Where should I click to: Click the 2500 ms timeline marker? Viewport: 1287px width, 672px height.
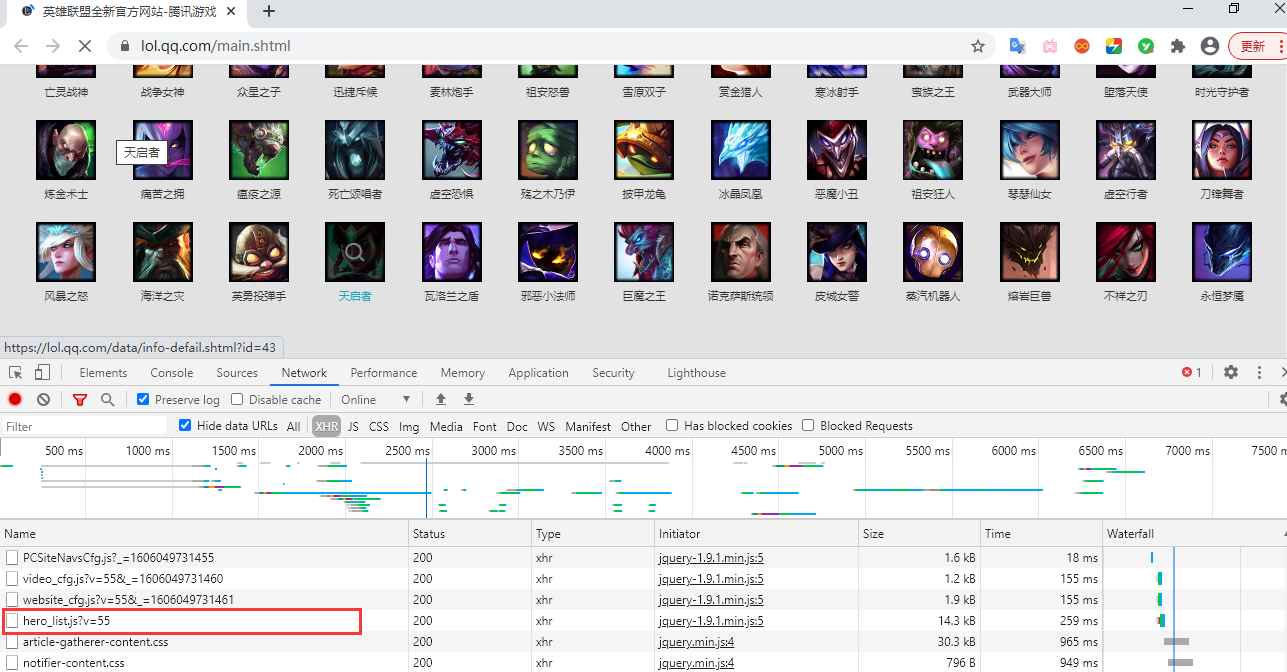(407, 451)
